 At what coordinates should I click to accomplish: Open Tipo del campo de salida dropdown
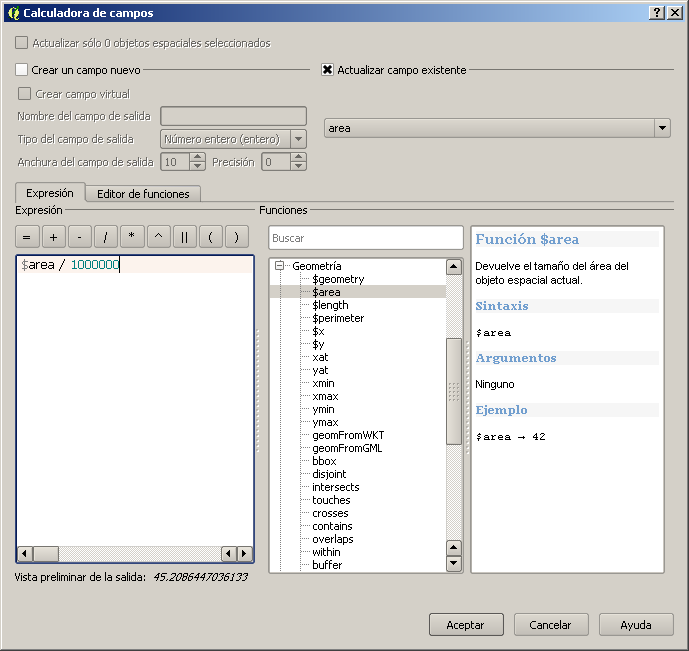pos(233,139)
